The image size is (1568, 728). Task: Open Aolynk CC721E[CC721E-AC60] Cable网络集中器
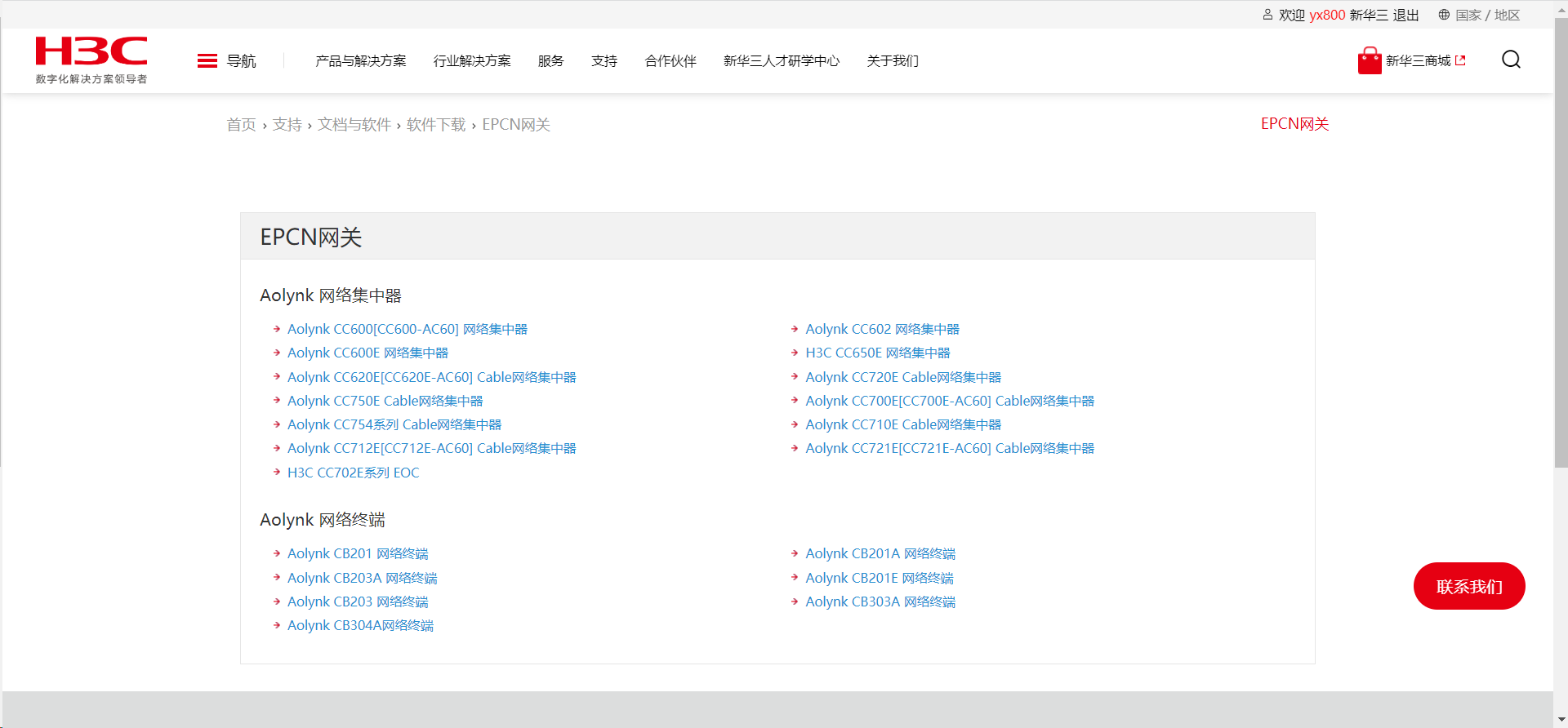click(950, 448)
